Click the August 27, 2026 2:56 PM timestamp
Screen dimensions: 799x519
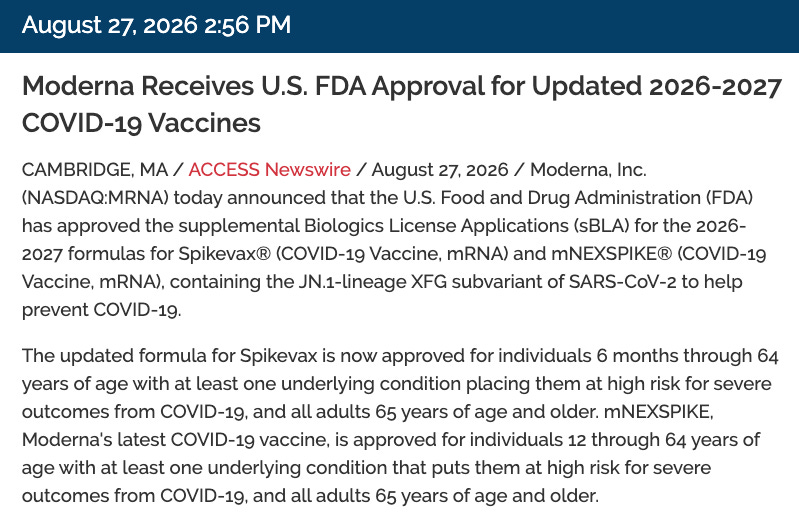(156, 25)
